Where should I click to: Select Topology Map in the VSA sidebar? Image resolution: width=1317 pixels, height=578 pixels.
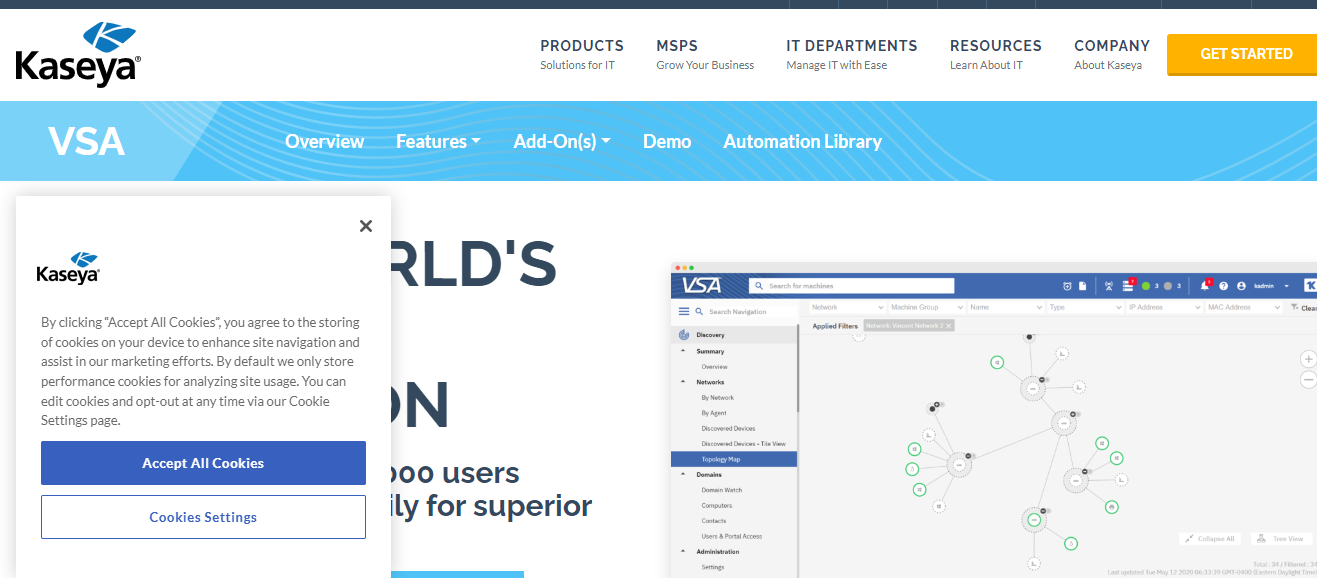[736, 459]
